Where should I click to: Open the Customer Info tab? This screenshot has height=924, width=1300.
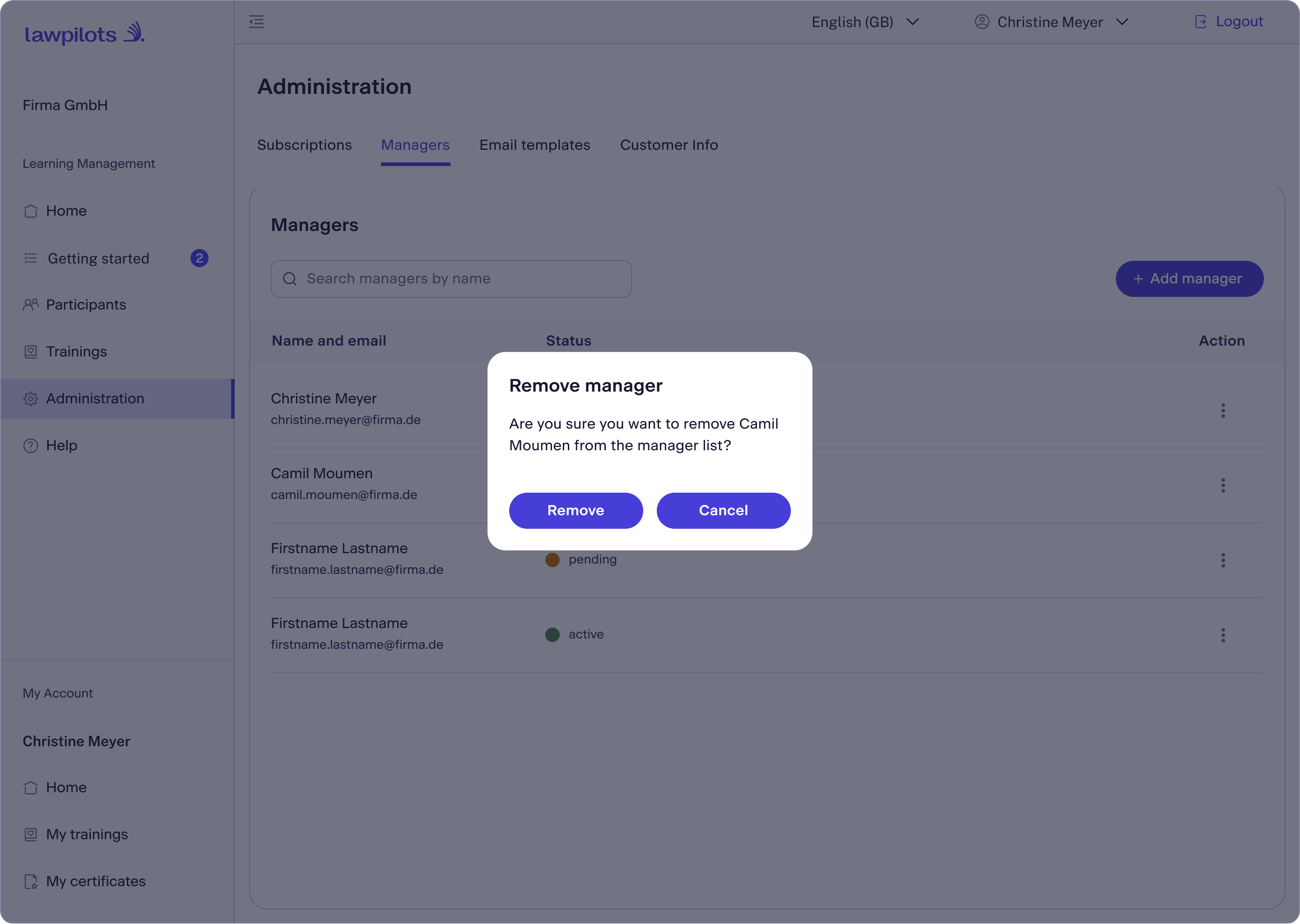pyautogui.click(x=669, y=145)
